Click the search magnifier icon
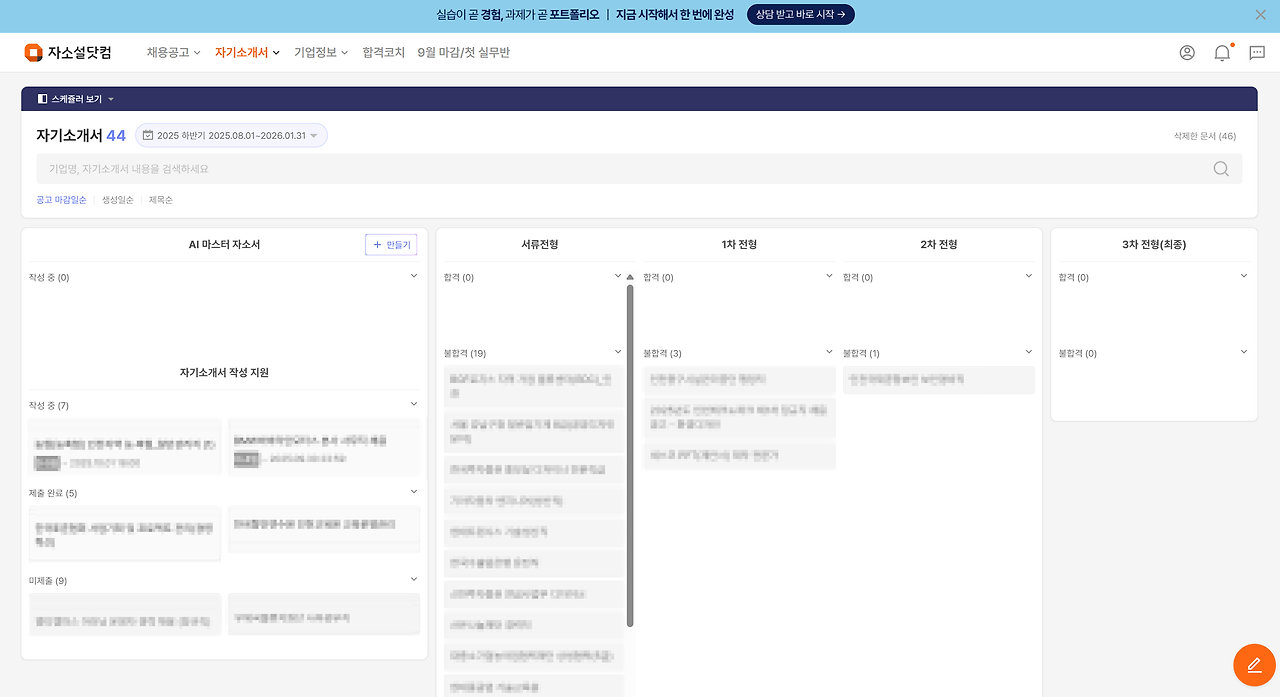The width and height of the screenshot is (1280, 697). (x=1221, y=168)
